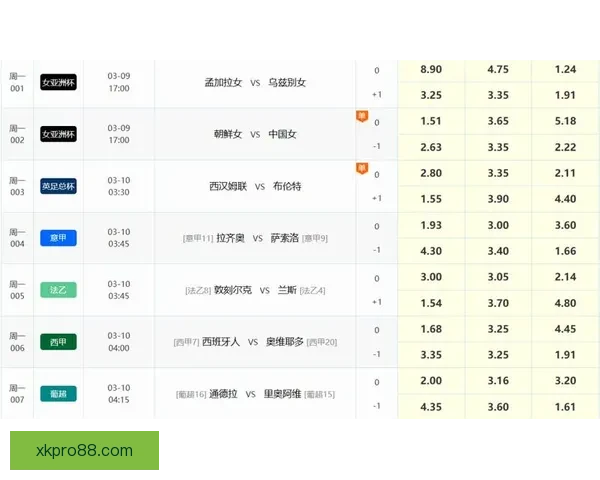Click the 女亚洲杯 league badge for match 002
The height and width of the screenshot is (480, 600).
(x=58, y=134)
